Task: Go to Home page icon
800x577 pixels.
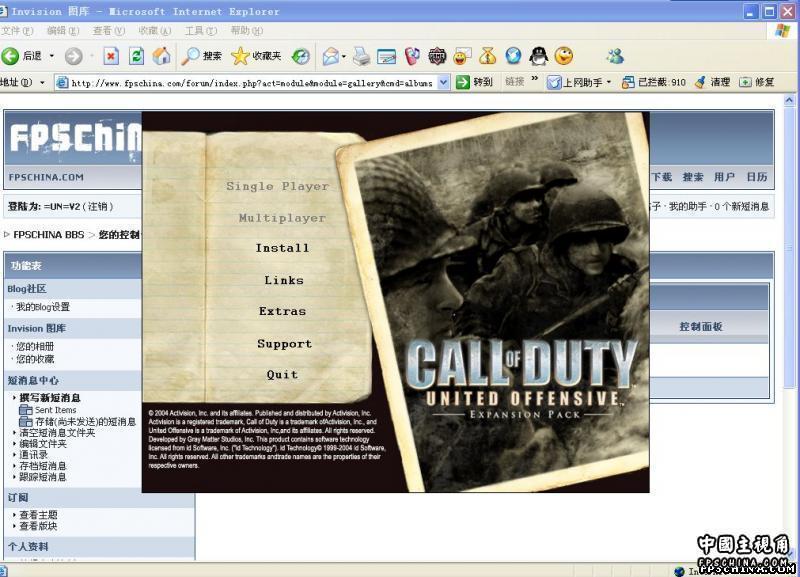Action: click(x=161, y=56)
